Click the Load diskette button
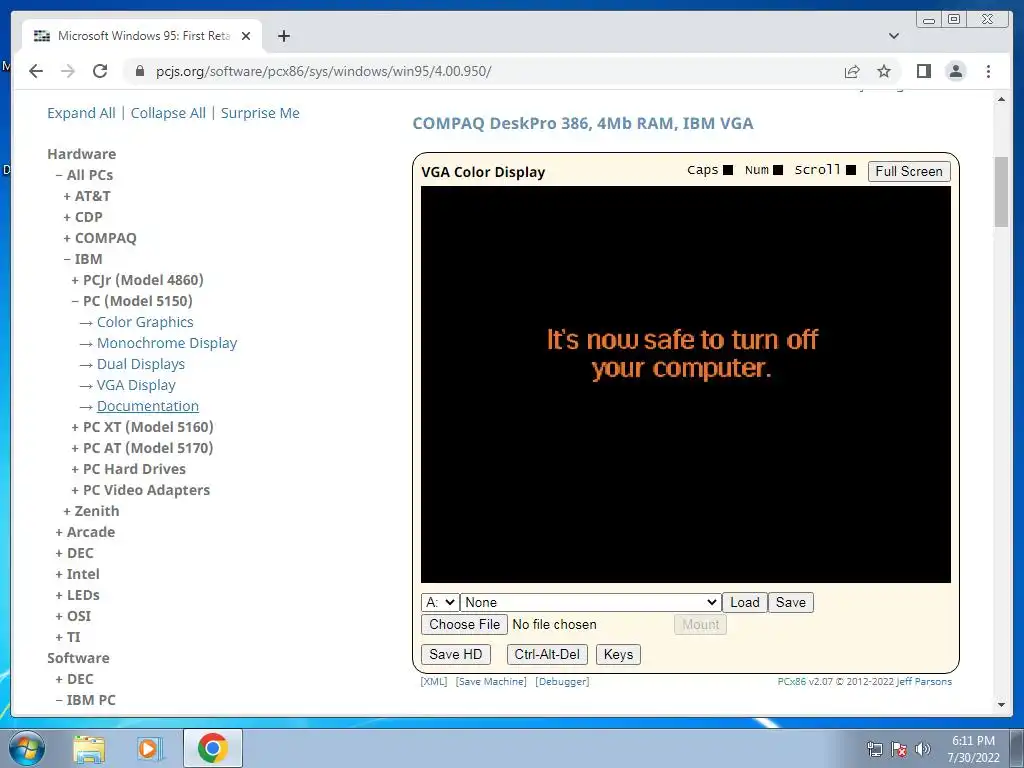The image size is (1024, 768). pyautogui.click(x=744, y=602)
